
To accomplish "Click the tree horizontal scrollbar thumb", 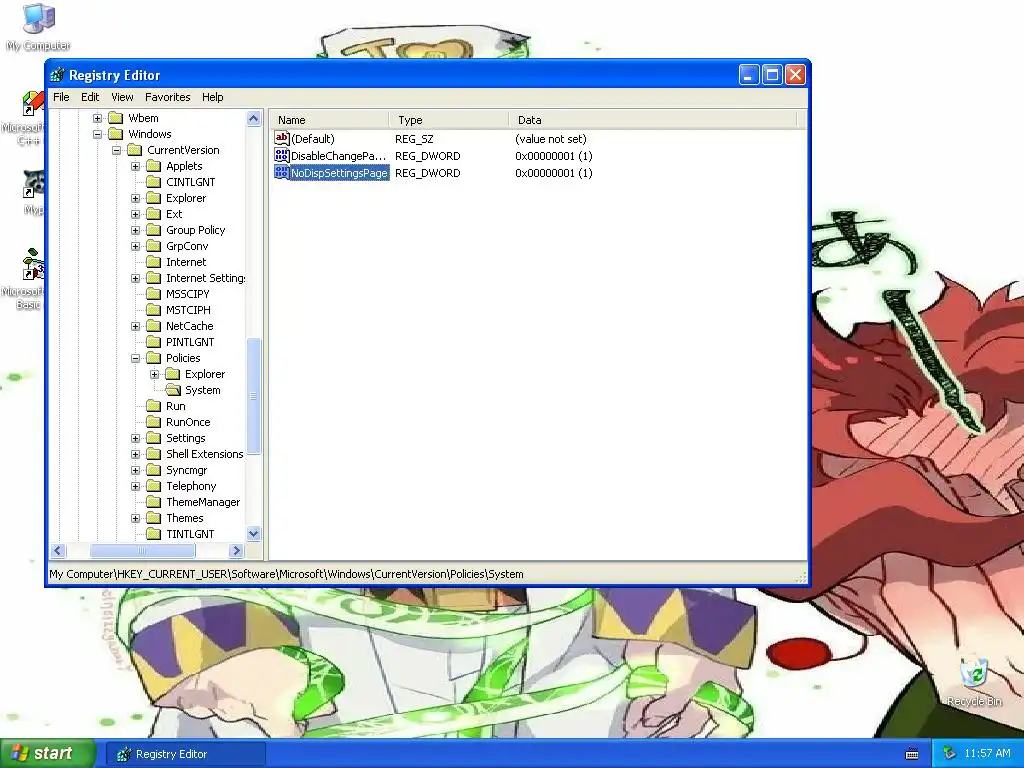I will pos(142,551).
